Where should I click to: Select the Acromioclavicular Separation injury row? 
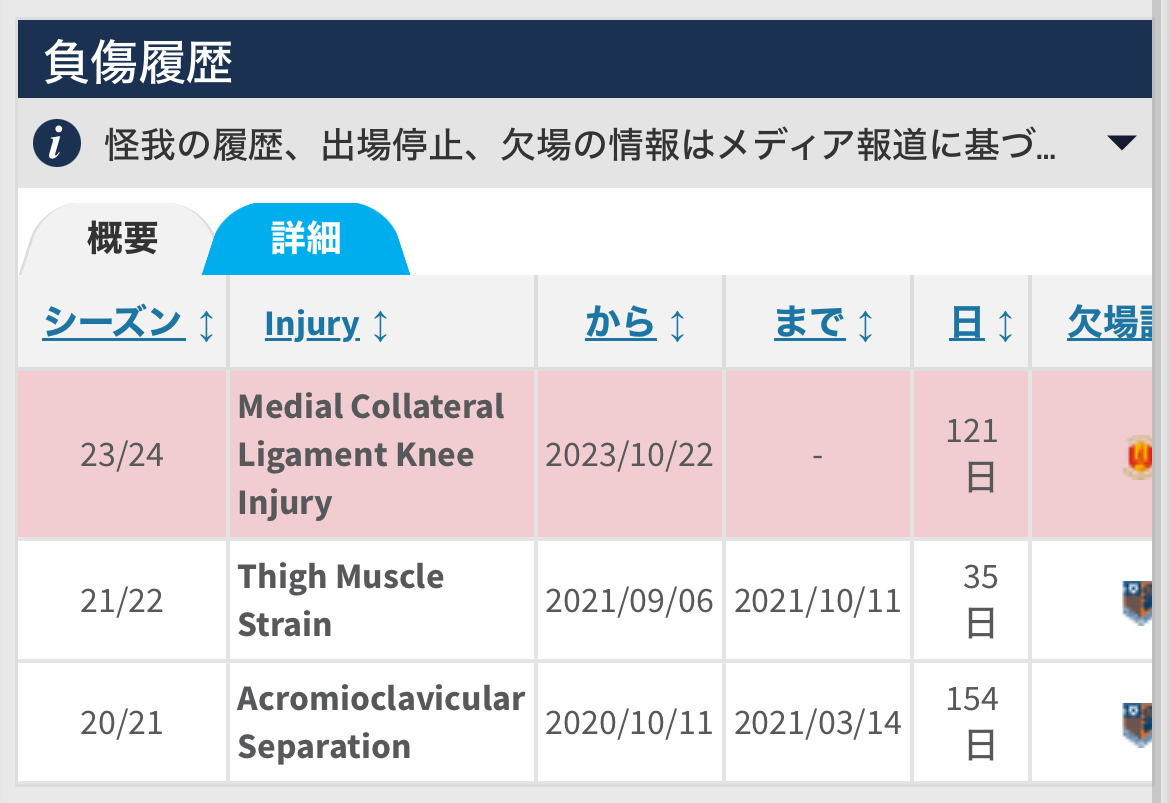click(x=584, y=722)
